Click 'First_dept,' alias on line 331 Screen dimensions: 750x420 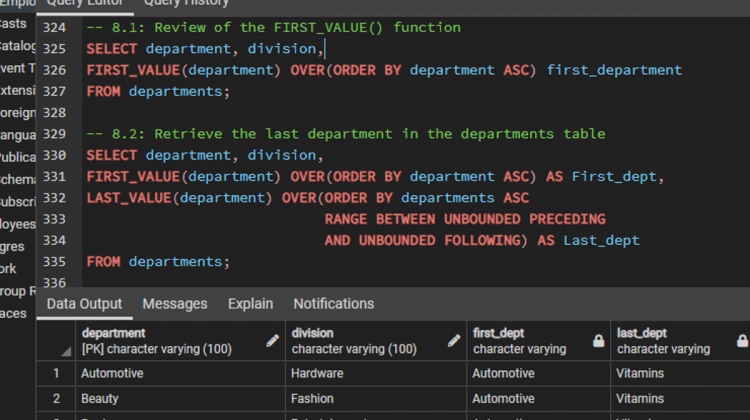tap(618, 177)
